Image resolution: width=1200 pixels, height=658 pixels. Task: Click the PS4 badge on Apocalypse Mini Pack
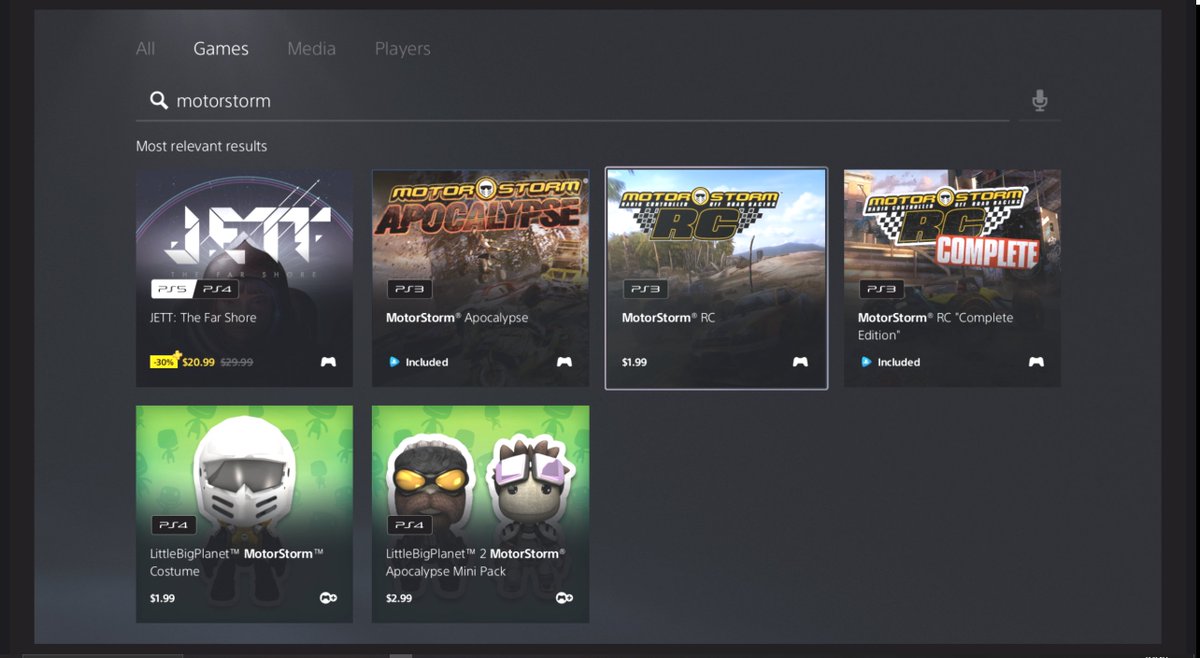point(409,525)
